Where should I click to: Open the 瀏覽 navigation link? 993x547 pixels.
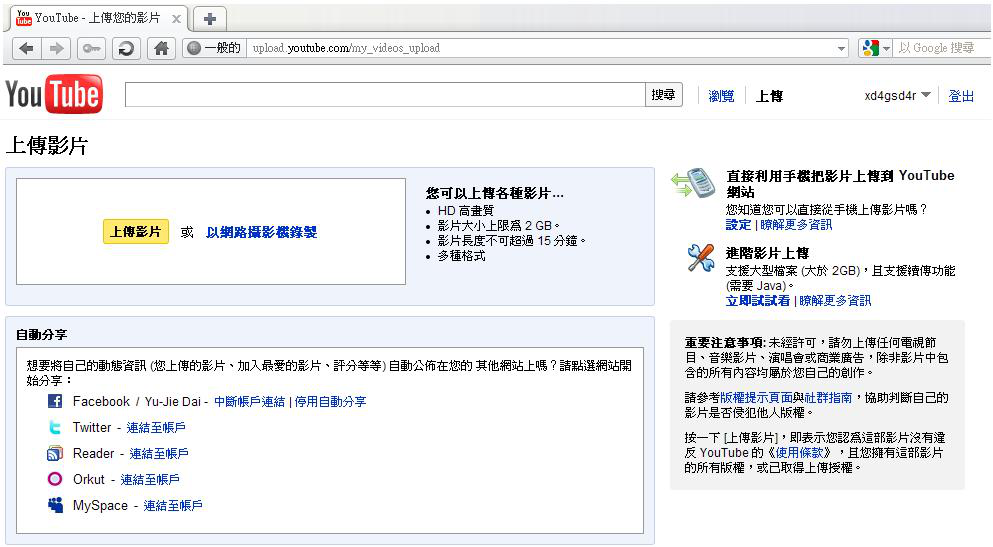pos(721,96)
